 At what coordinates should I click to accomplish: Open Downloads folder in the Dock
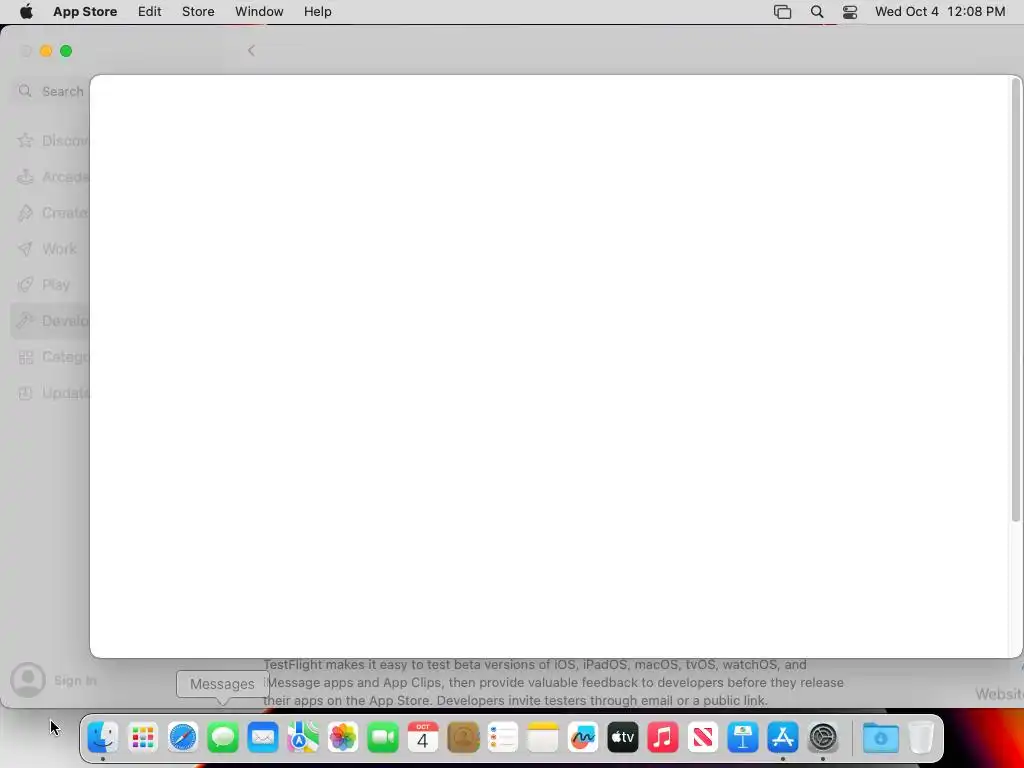tap(880, 738)
